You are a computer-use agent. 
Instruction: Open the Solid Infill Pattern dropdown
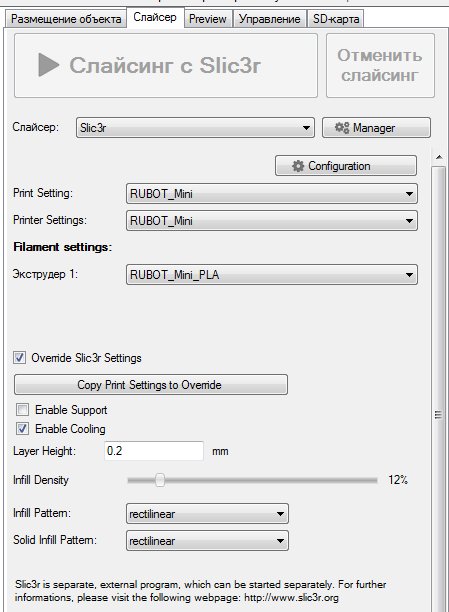207,541
